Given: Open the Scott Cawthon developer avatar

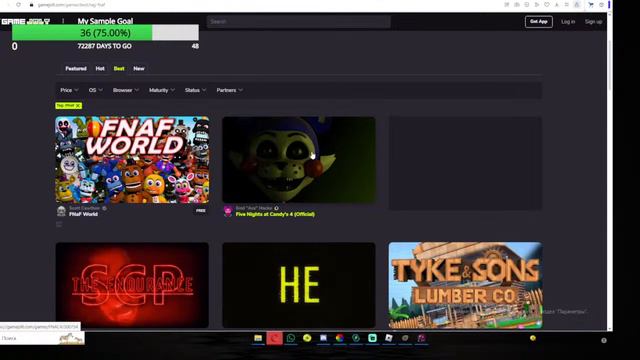Looking at the screenshot, I should pos(61,211).
